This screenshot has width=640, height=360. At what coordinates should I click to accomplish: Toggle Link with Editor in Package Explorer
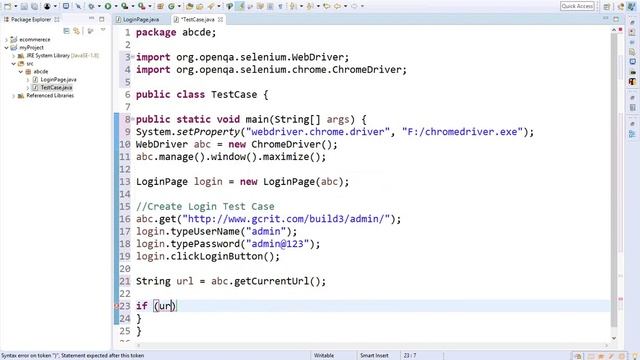(76, 31)
